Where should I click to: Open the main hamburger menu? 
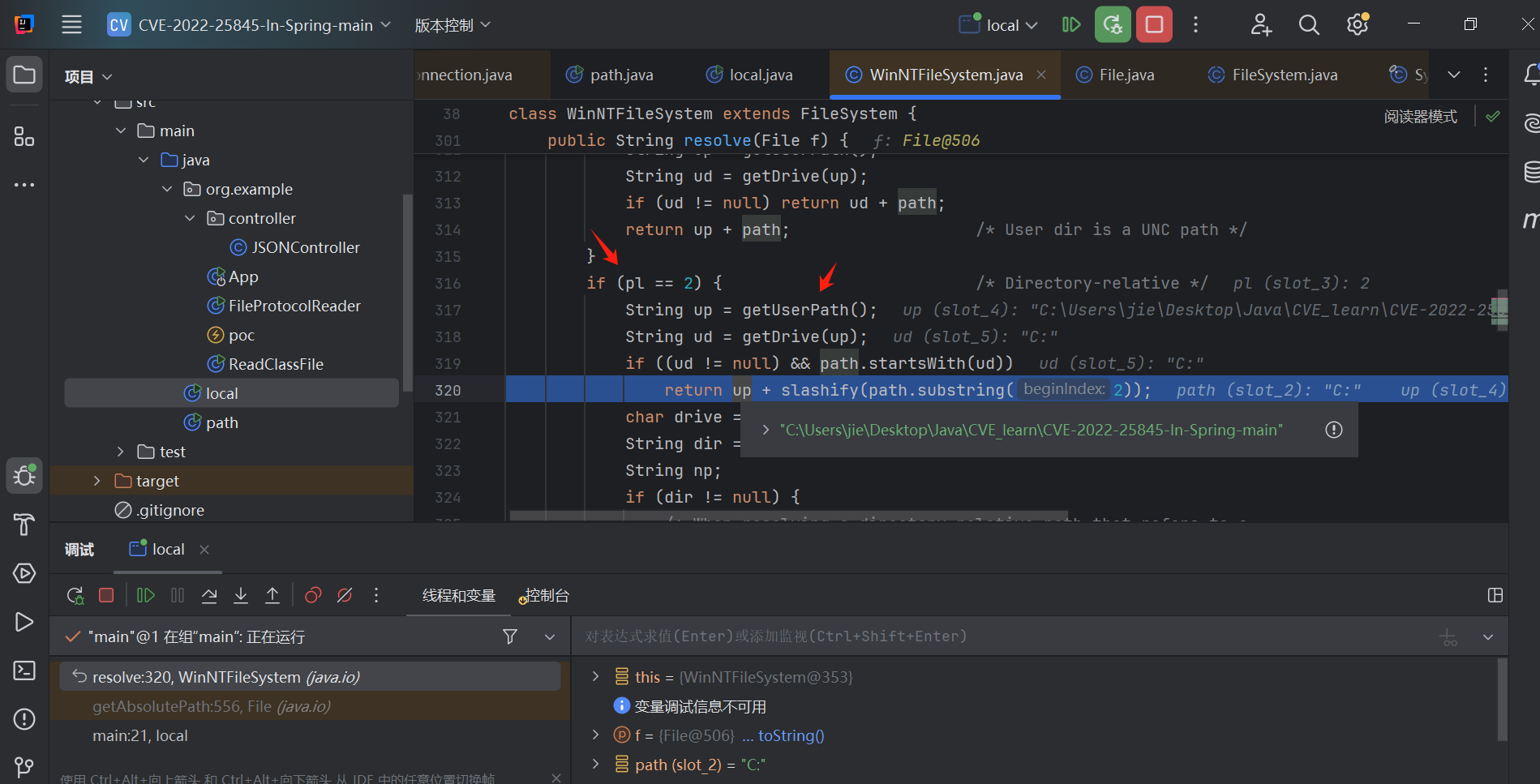[x=71, y=24]
